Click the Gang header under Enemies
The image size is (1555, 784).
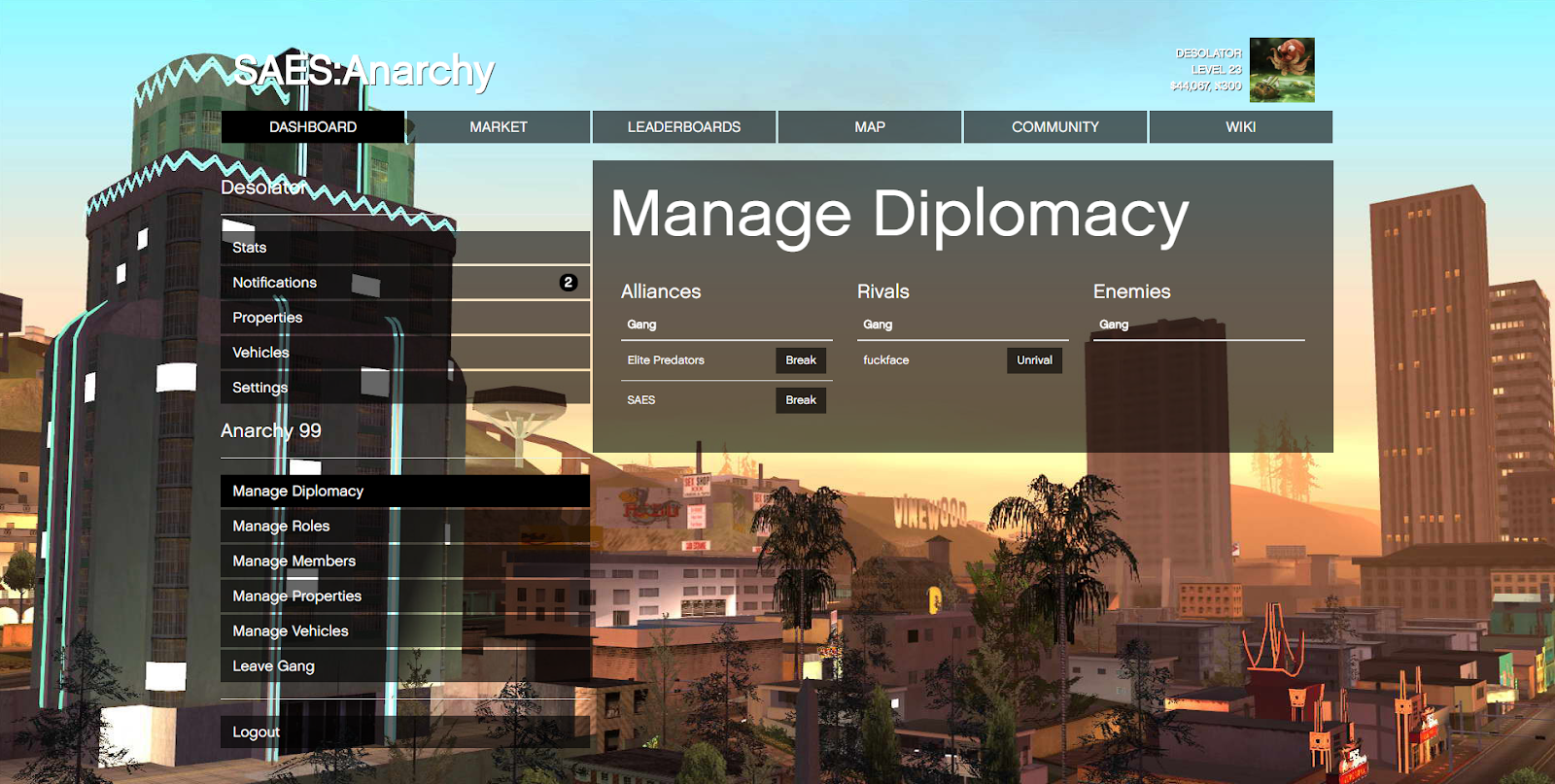click(1114, 324)
